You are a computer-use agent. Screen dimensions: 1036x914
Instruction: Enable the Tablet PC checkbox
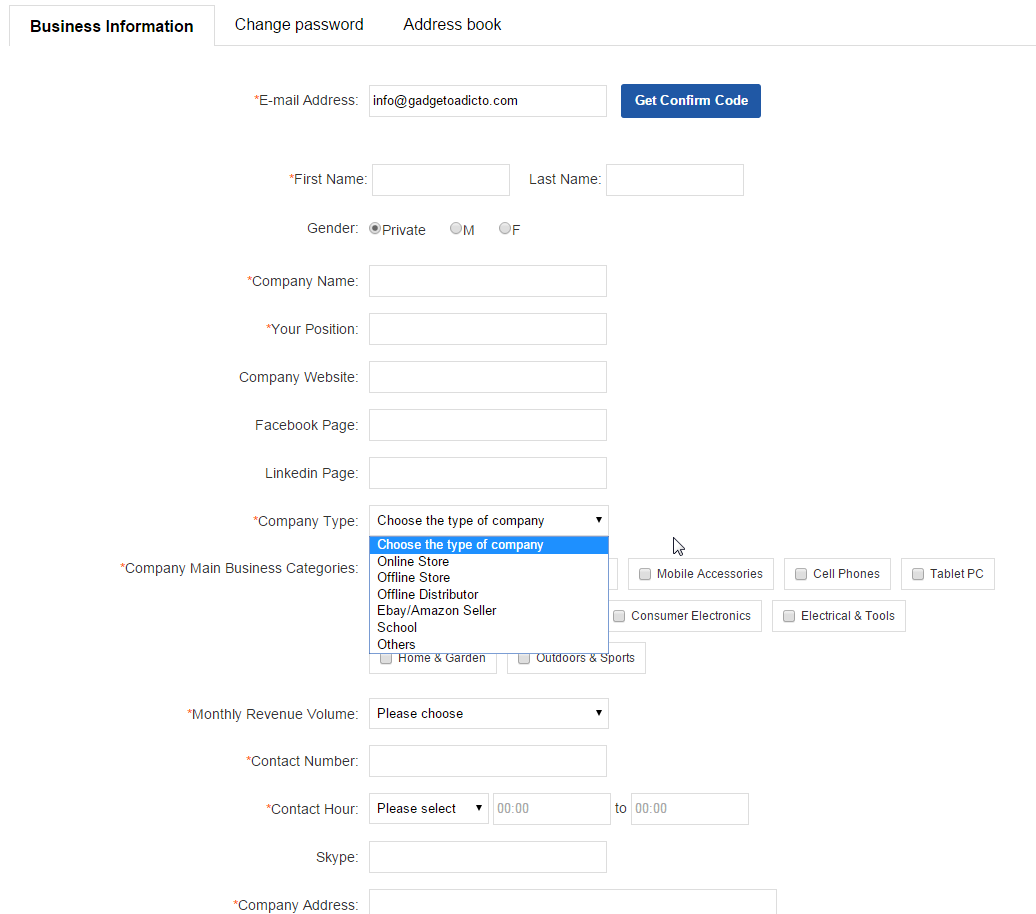tap(918, 574)
